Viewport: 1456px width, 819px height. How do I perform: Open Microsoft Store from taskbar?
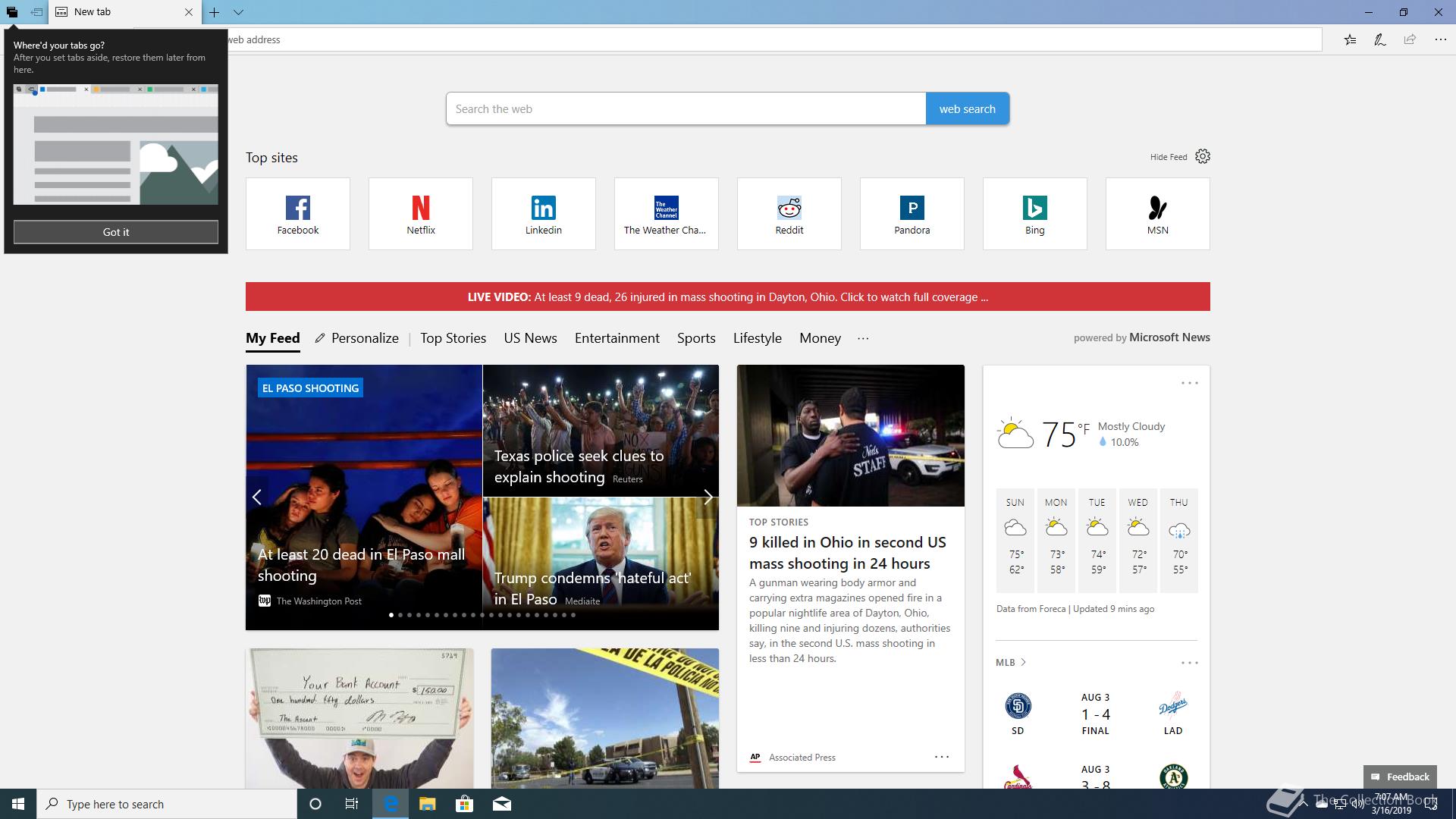pos(464,804)
